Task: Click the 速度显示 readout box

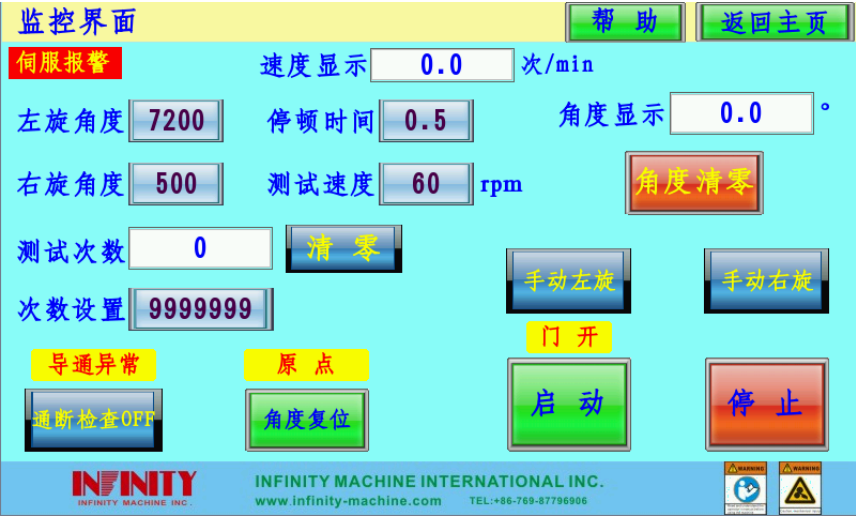Action: (x=442, y=65)
